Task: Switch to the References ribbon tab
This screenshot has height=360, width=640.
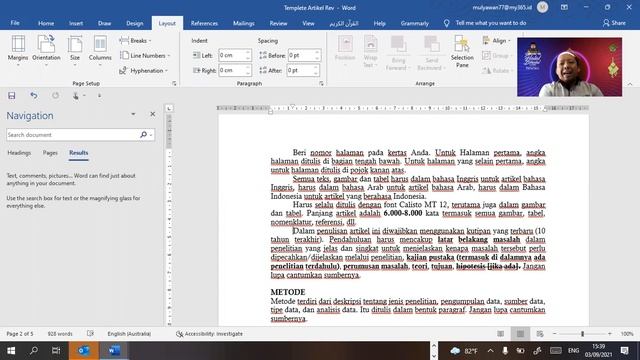Action: [x=204, y=23]
